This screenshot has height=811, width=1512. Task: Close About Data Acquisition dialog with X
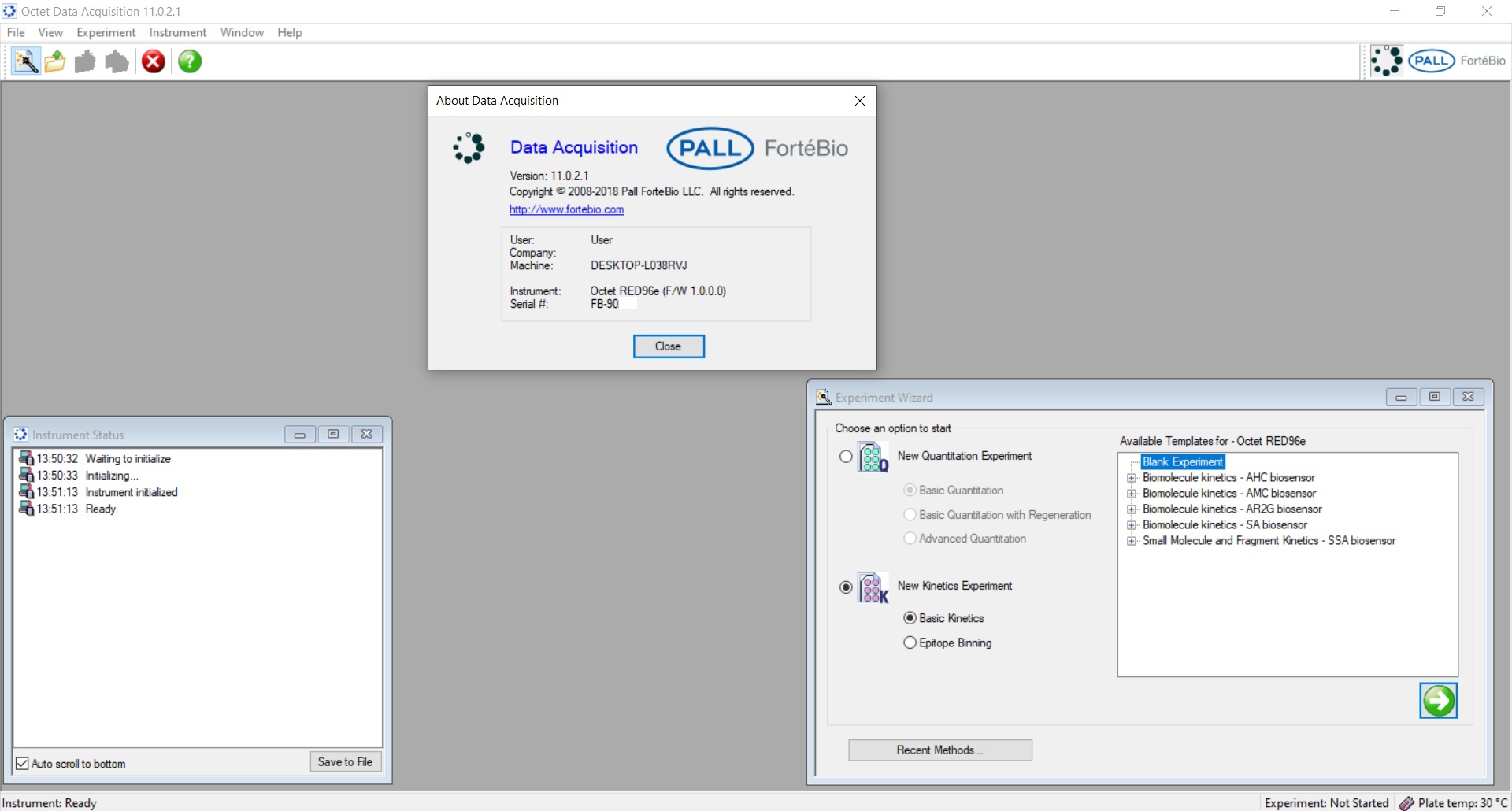point(859,101)
